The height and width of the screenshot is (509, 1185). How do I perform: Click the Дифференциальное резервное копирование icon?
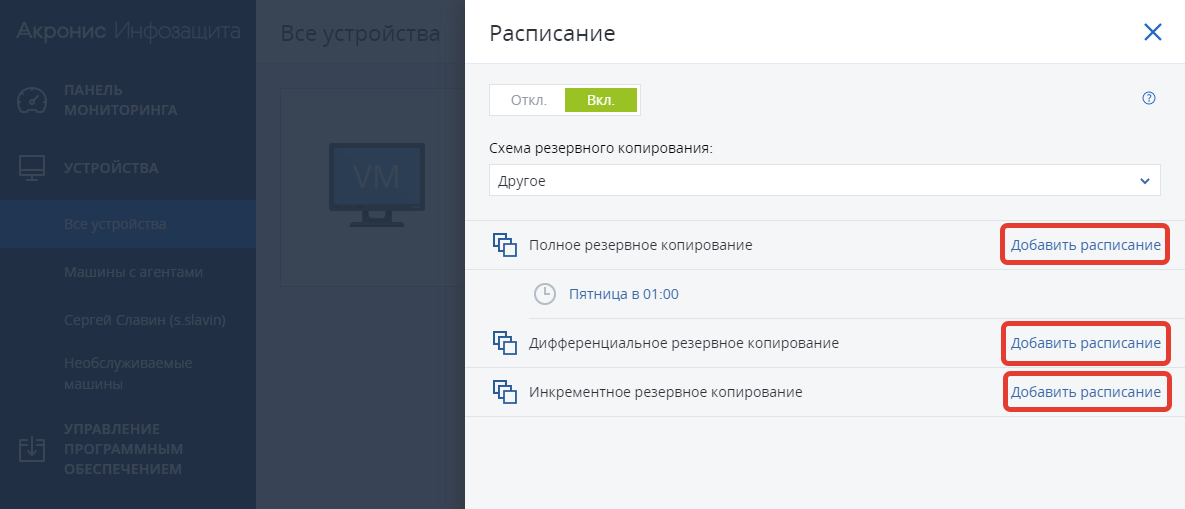pos(505,343)
